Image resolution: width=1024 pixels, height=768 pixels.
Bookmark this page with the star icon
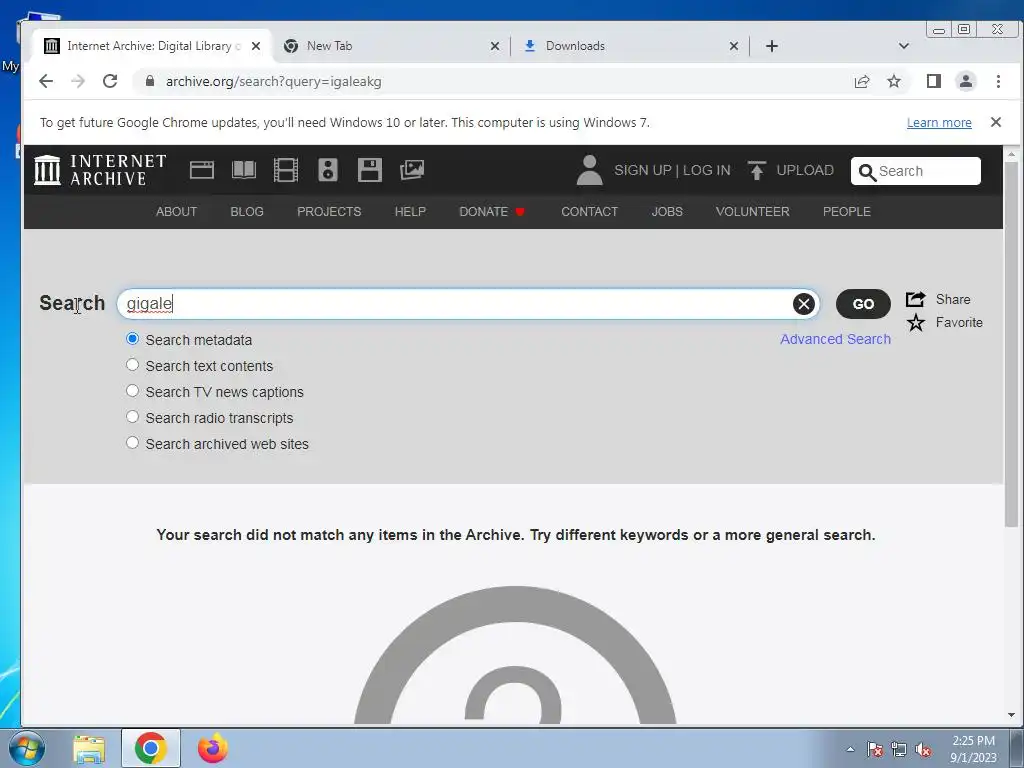tap(893, 81)
